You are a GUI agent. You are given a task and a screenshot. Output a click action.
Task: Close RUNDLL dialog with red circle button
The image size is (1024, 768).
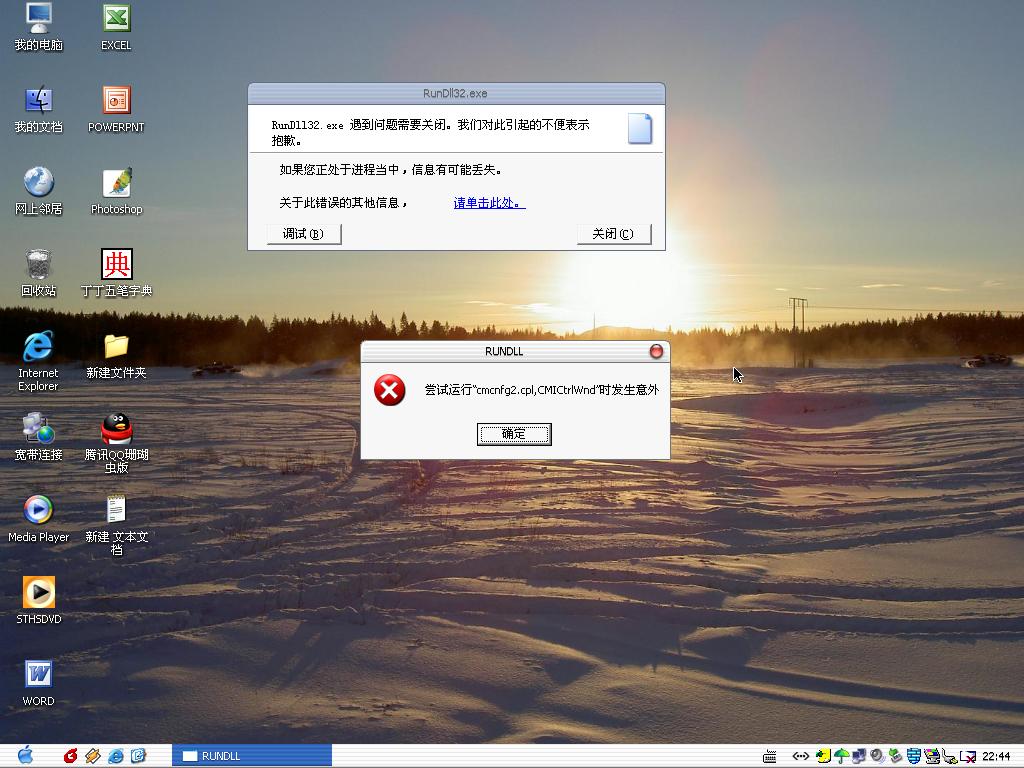656,351
